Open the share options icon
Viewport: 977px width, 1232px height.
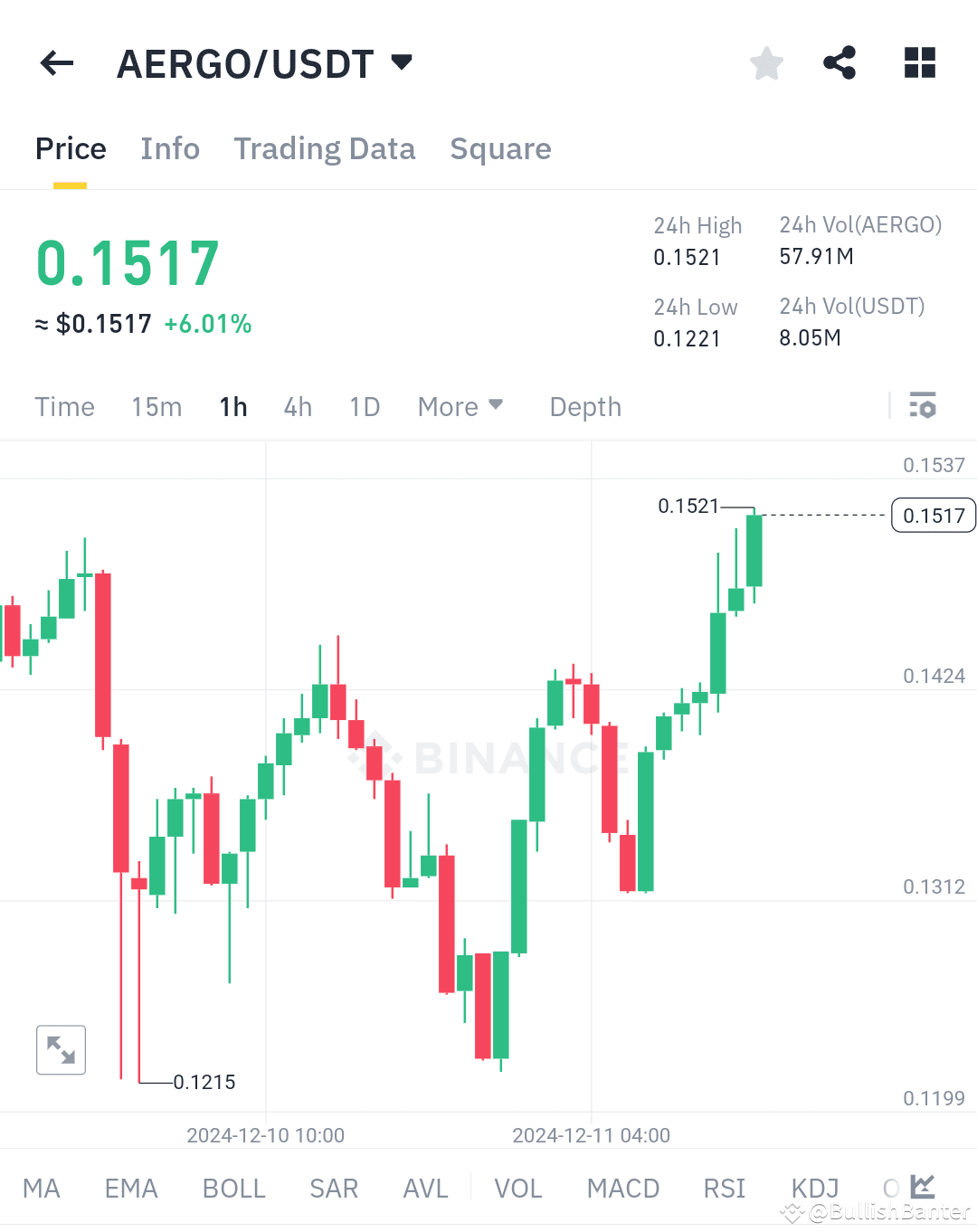point(839,62)
